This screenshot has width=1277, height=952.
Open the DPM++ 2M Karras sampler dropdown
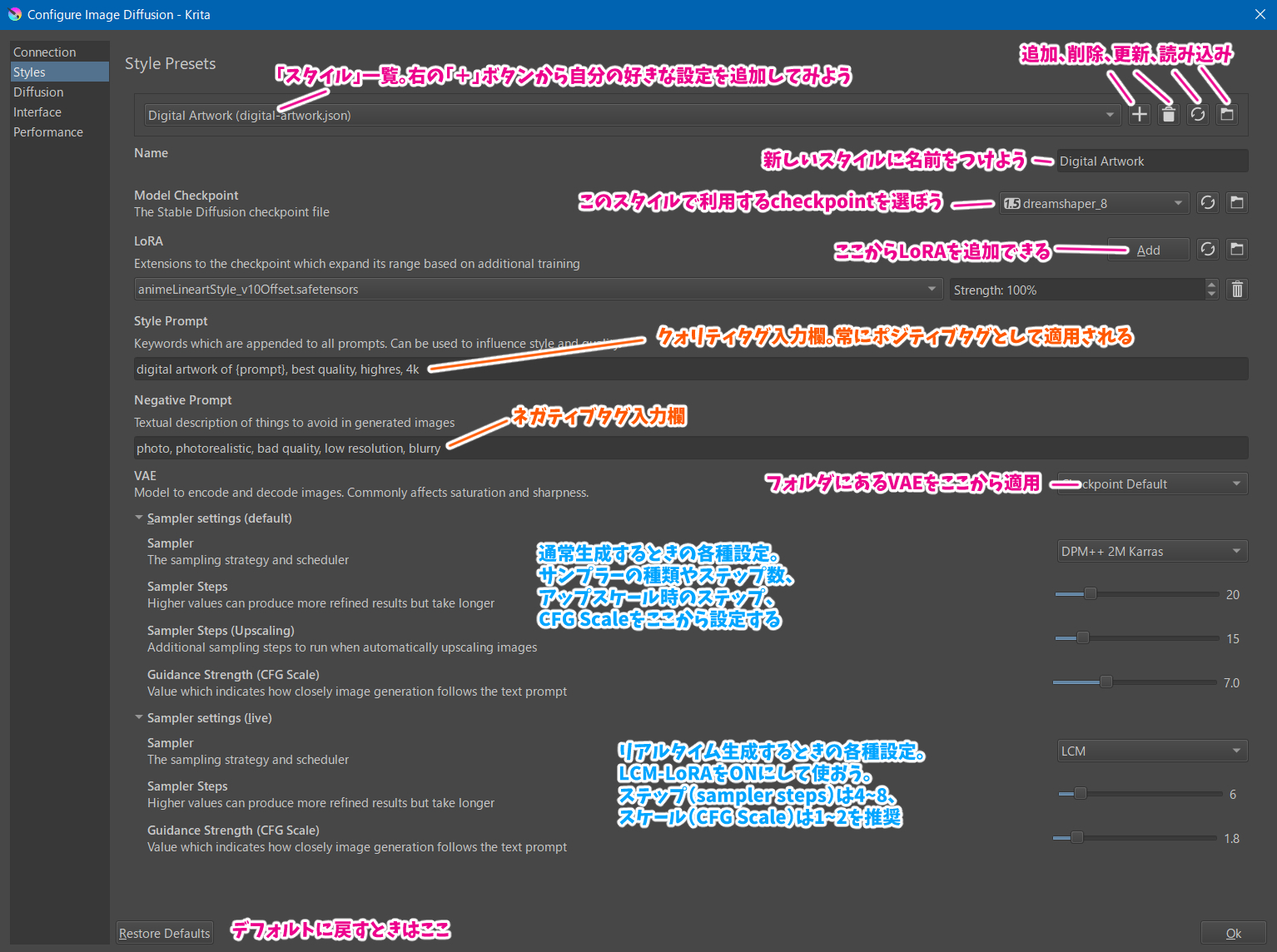[1152, 551]
